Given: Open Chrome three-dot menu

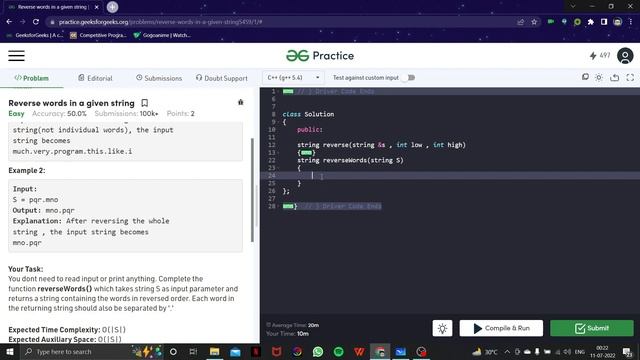Looking at the screenshot, I should coord(631,22).
